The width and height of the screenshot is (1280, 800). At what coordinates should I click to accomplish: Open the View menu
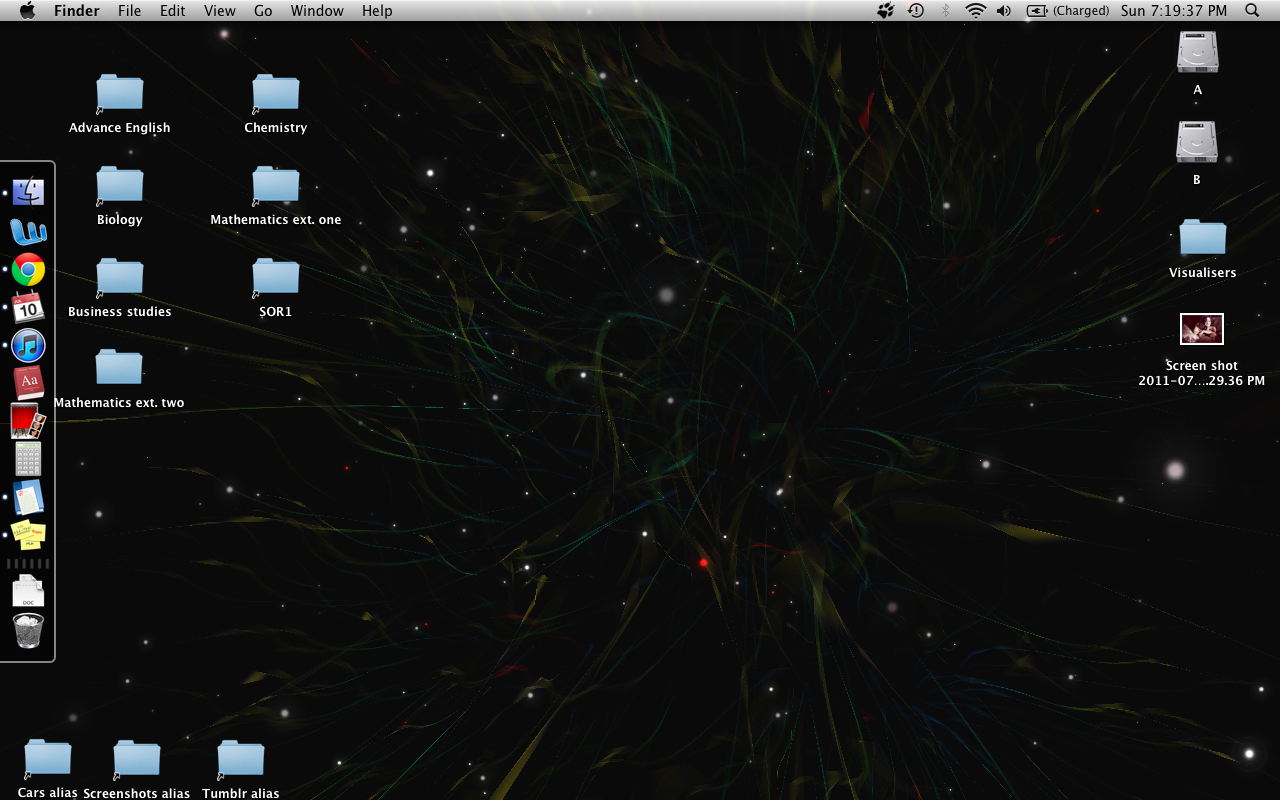click(x=220, y=11)
